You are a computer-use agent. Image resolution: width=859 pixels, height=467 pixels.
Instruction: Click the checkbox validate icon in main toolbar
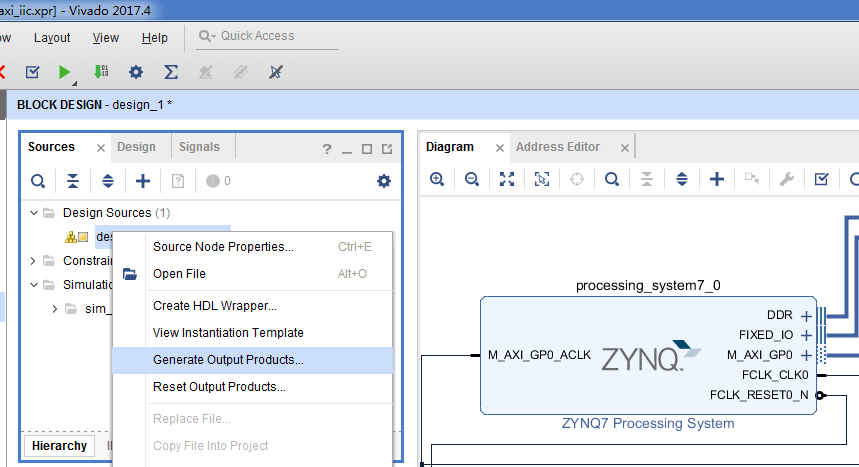click(33, 72)
